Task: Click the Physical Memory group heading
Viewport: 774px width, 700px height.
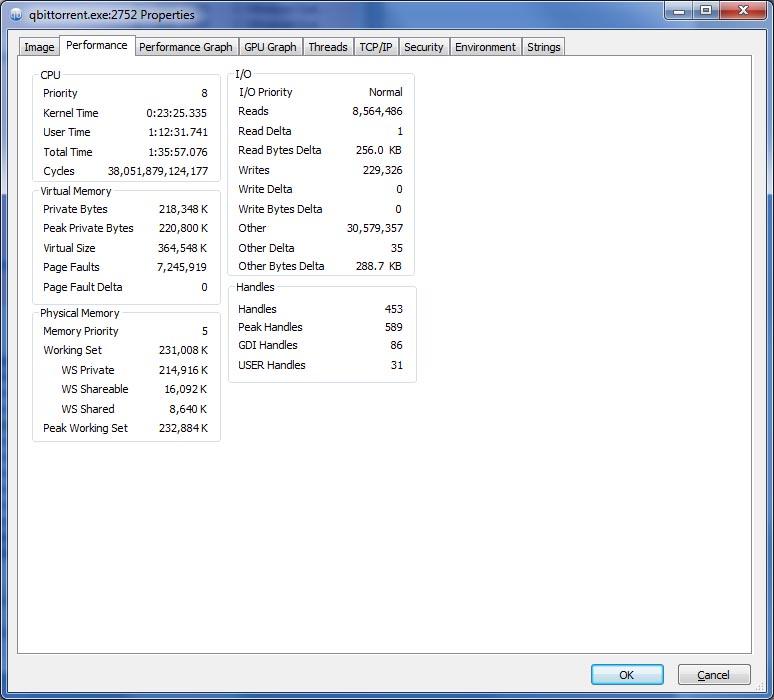Action: point(79,313)
